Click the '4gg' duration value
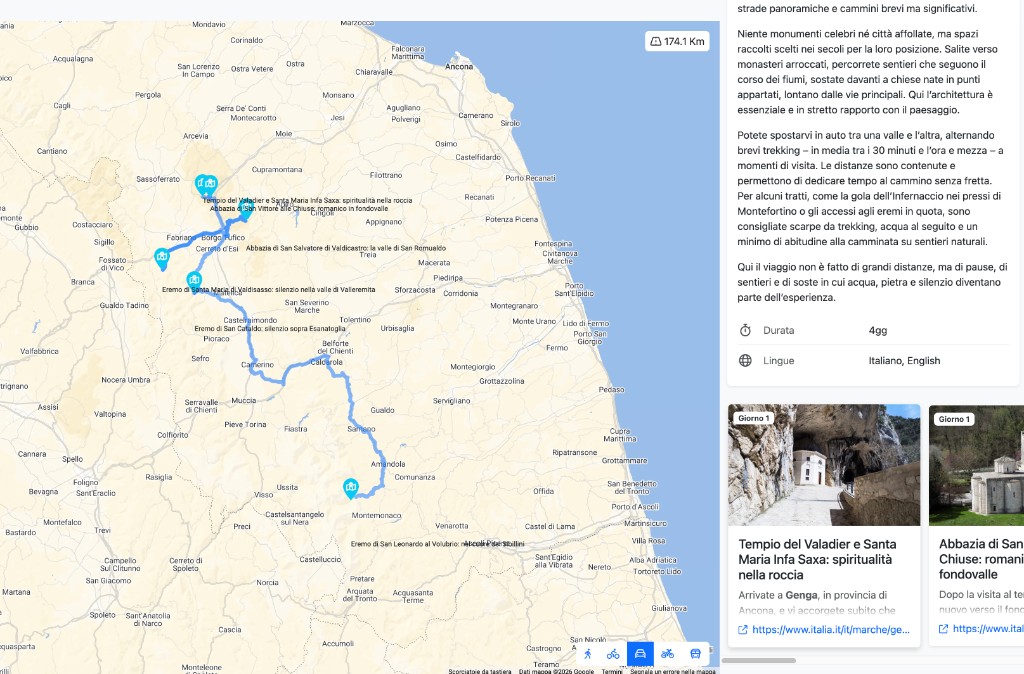 pyautogui.click(x=878, y=330)
